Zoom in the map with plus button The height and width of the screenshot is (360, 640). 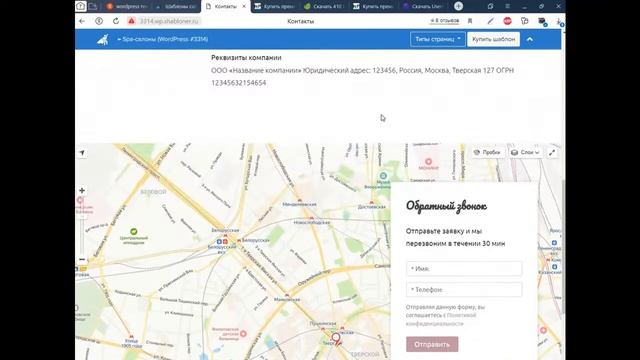[82, 191]
